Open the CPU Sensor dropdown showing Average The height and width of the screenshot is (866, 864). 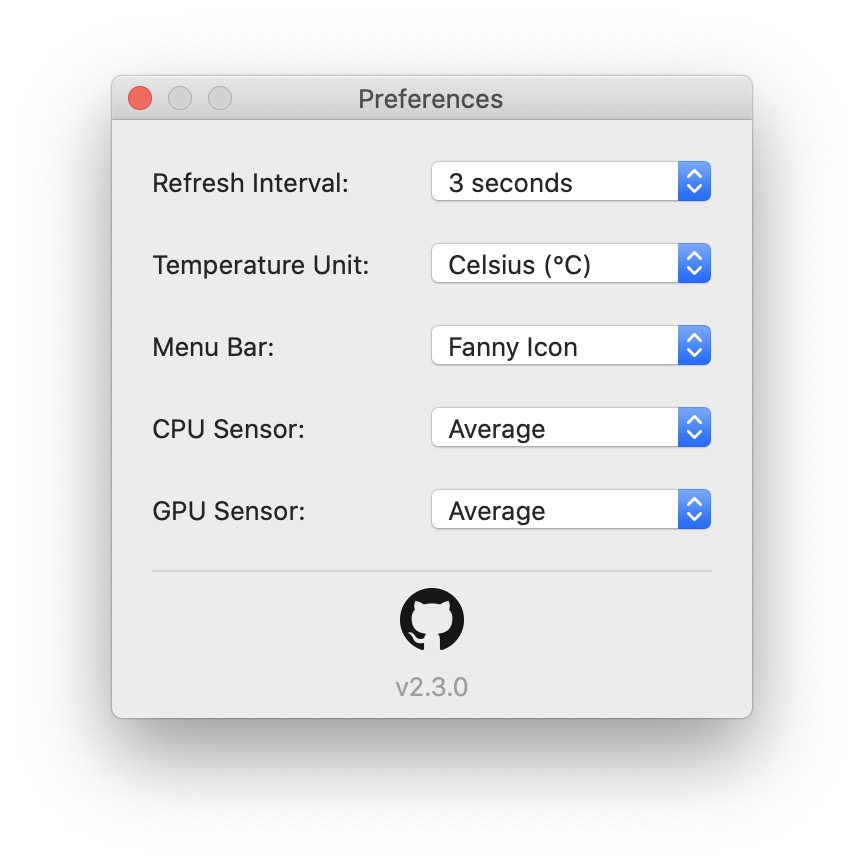coord(555,429)
